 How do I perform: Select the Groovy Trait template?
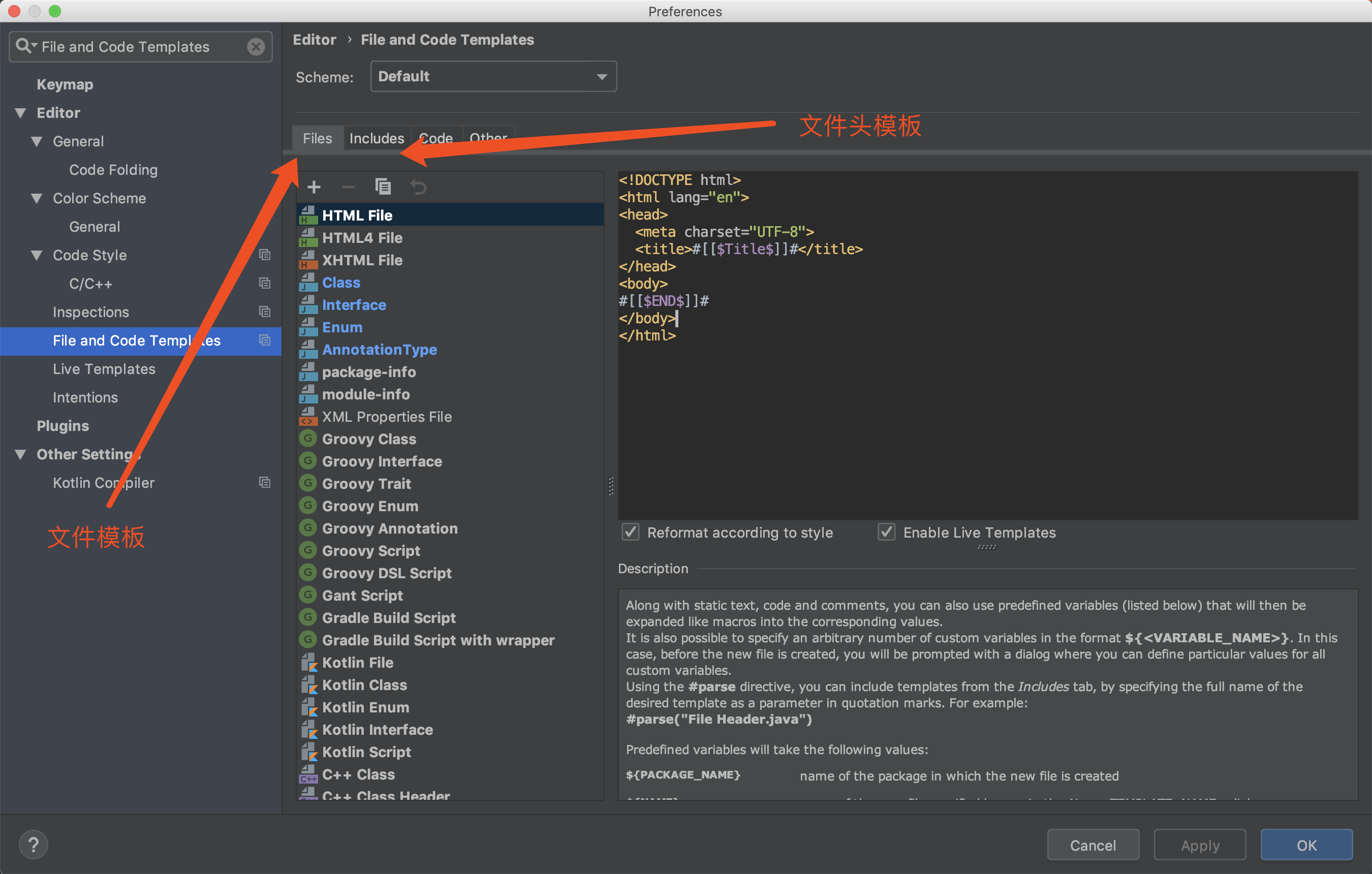click(366, 484)
